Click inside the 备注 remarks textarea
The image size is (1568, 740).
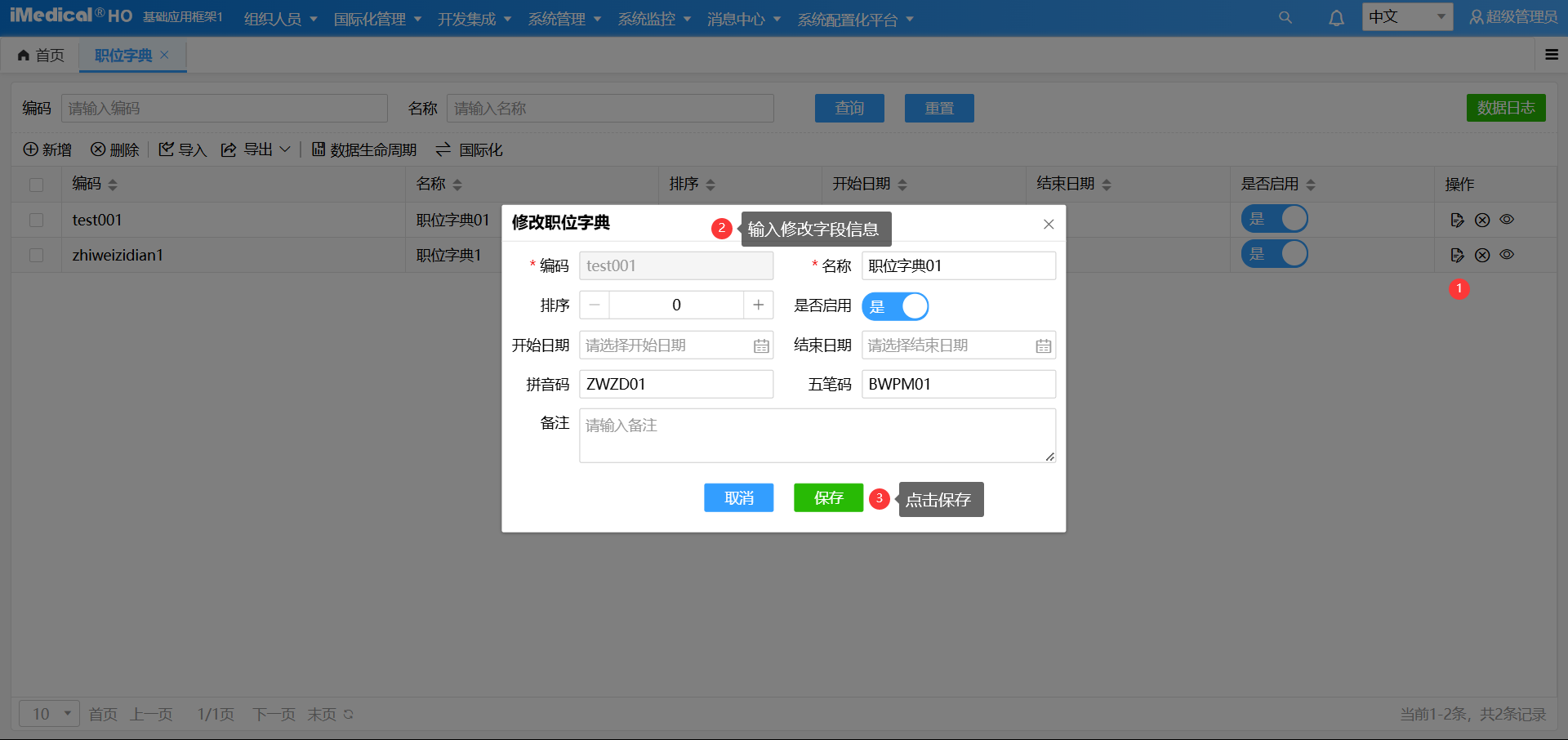tap(817, 435)
